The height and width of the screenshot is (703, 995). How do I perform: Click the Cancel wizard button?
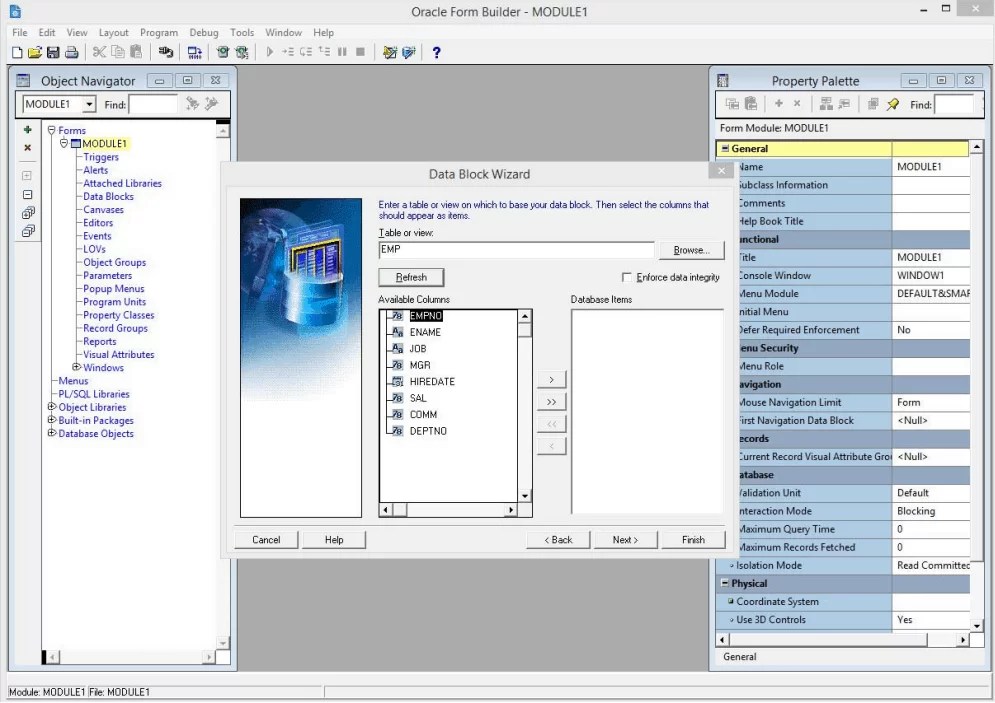(x=266, y=540)
